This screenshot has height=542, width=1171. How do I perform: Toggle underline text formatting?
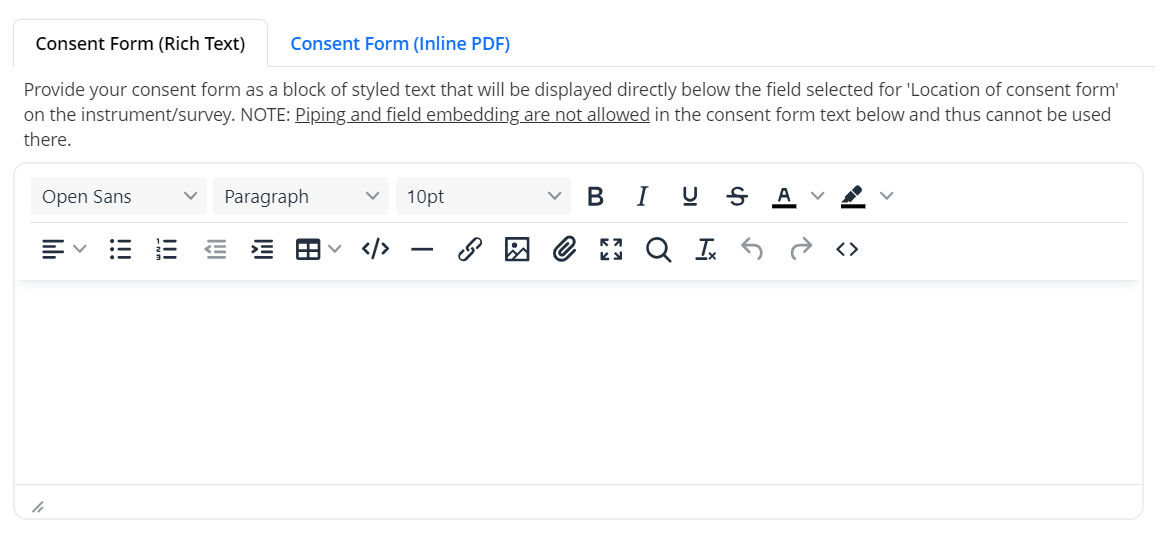click(x=690, y=197)
